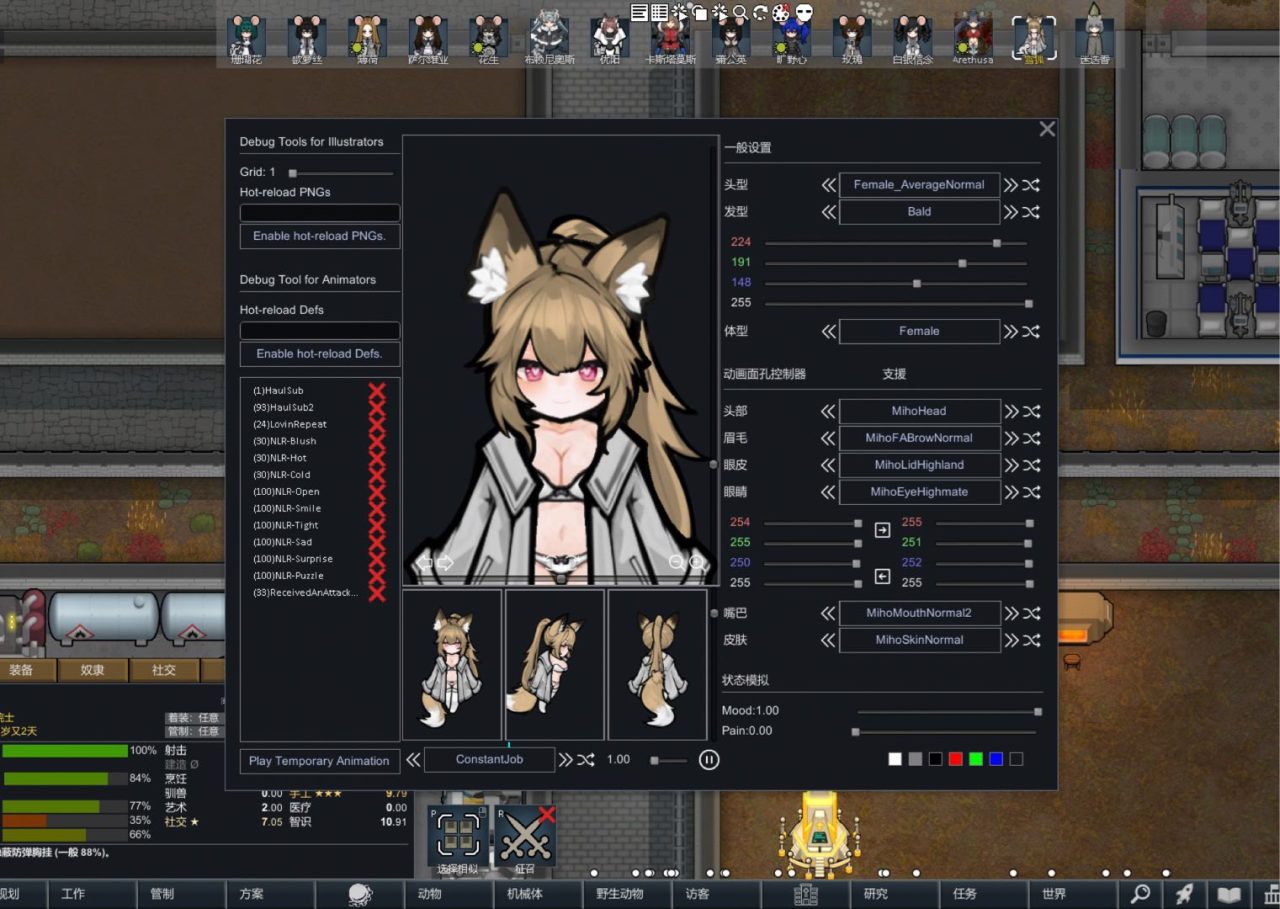Select the (100)NLR-Surprise animation entry
The image size is (1280, 909).
pyautogui.click(x=293, y=559)
